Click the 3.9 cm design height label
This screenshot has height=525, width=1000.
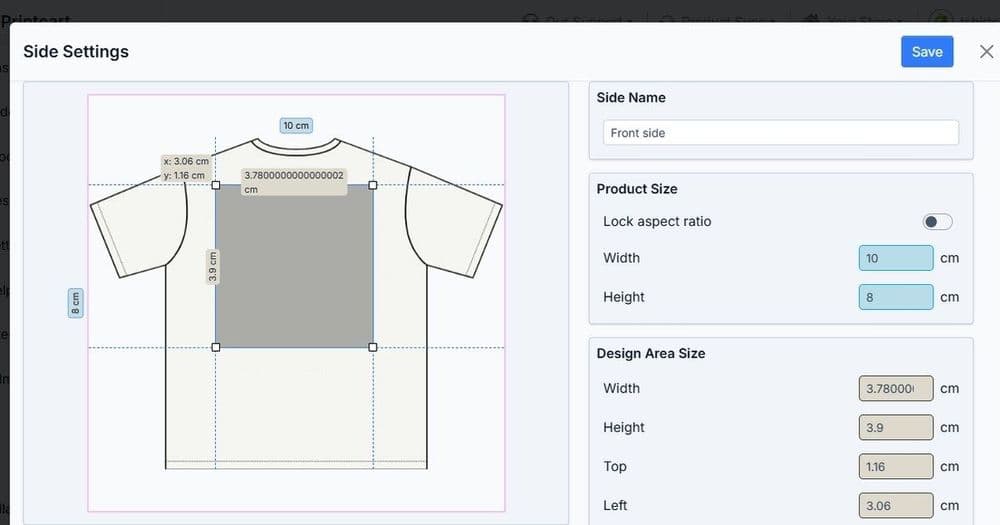(212, 267)
